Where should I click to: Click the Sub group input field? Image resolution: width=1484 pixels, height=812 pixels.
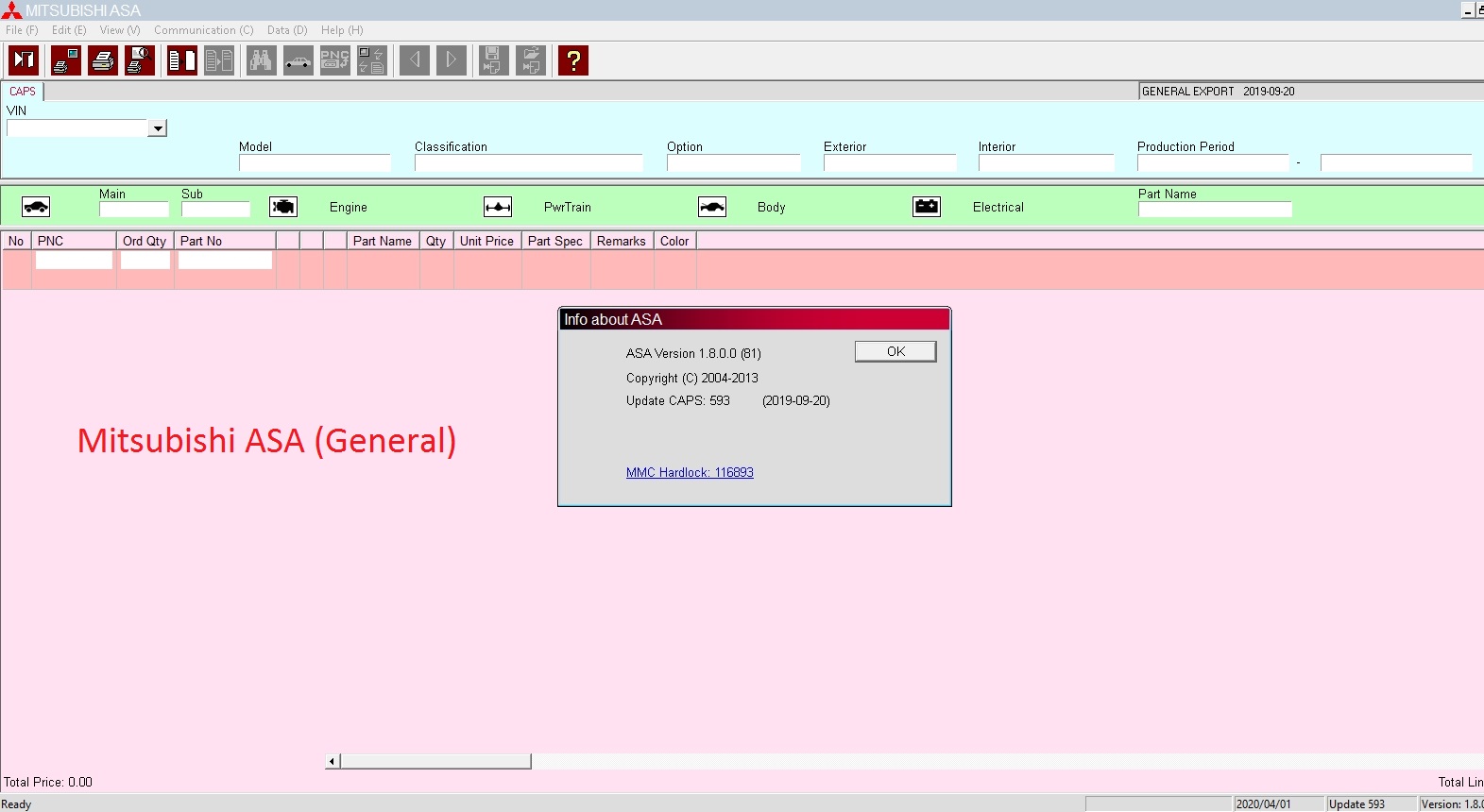coord(215,210)
